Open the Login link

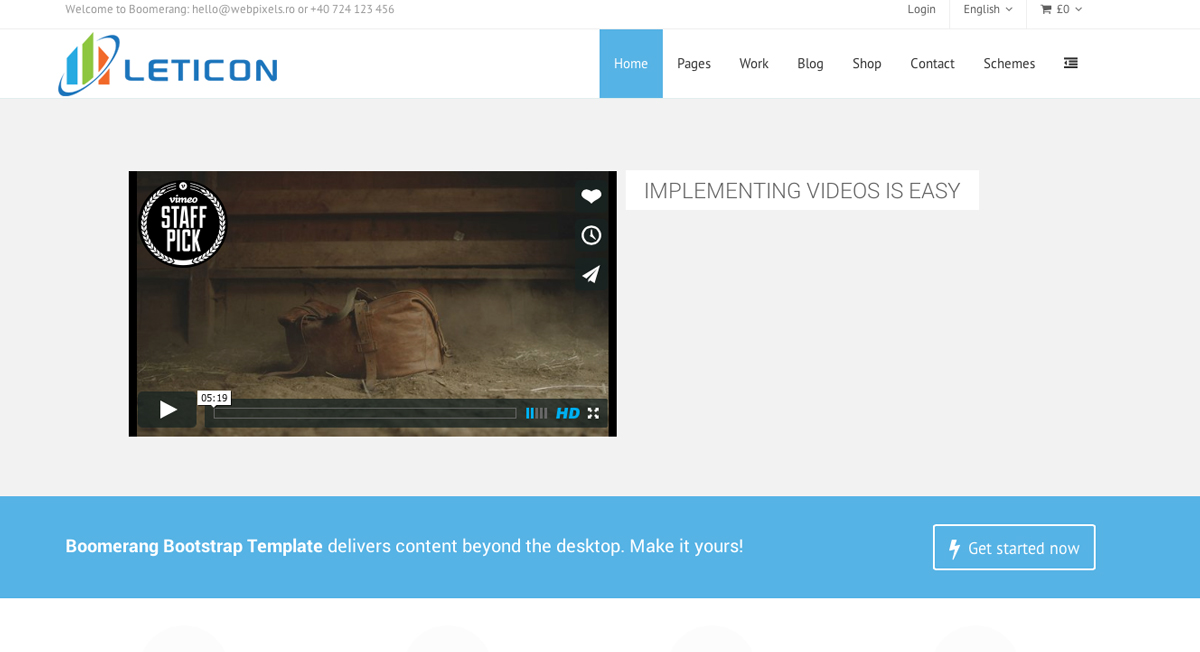(x=921, y=9)
